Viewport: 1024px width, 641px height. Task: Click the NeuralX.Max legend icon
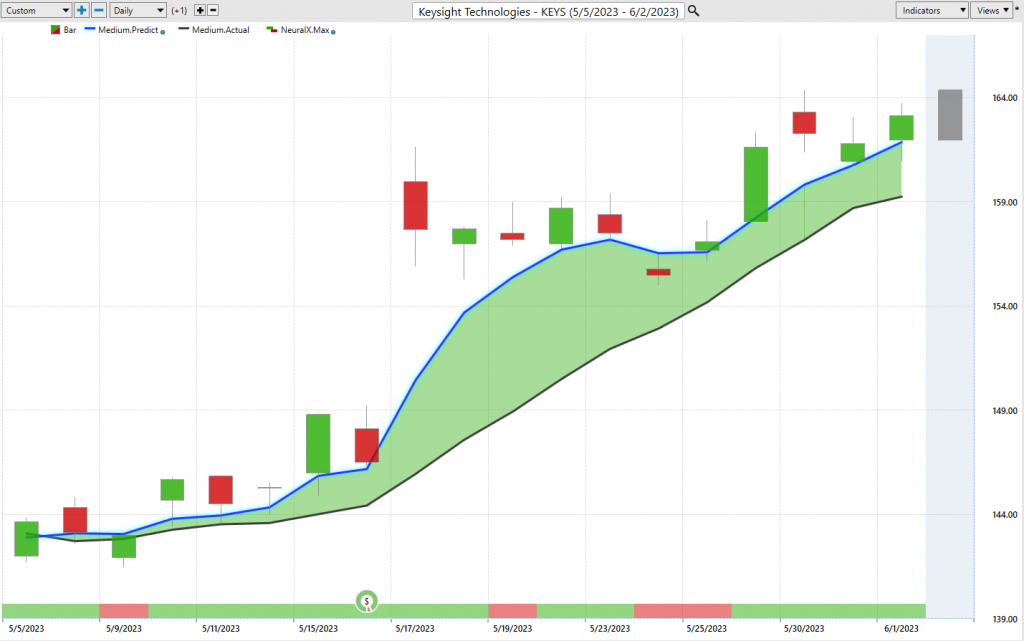pyautogui.click(x=272, y=29)
